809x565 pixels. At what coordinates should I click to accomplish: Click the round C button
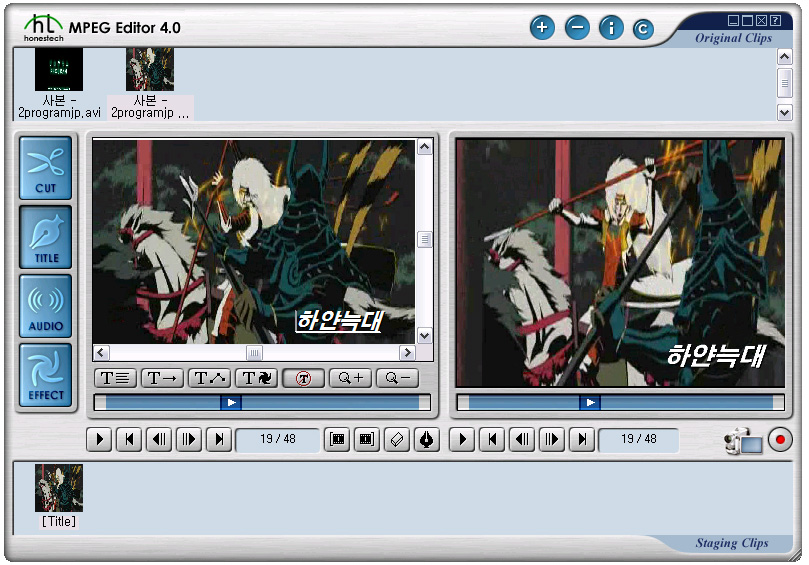(643, 29)
